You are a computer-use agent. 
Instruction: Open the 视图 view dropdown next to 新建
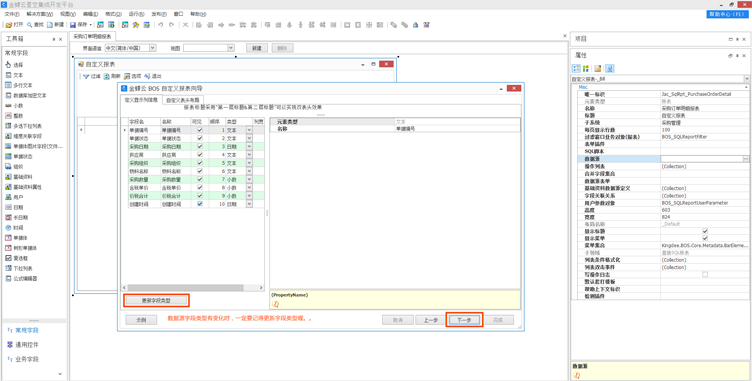point(231,48)
